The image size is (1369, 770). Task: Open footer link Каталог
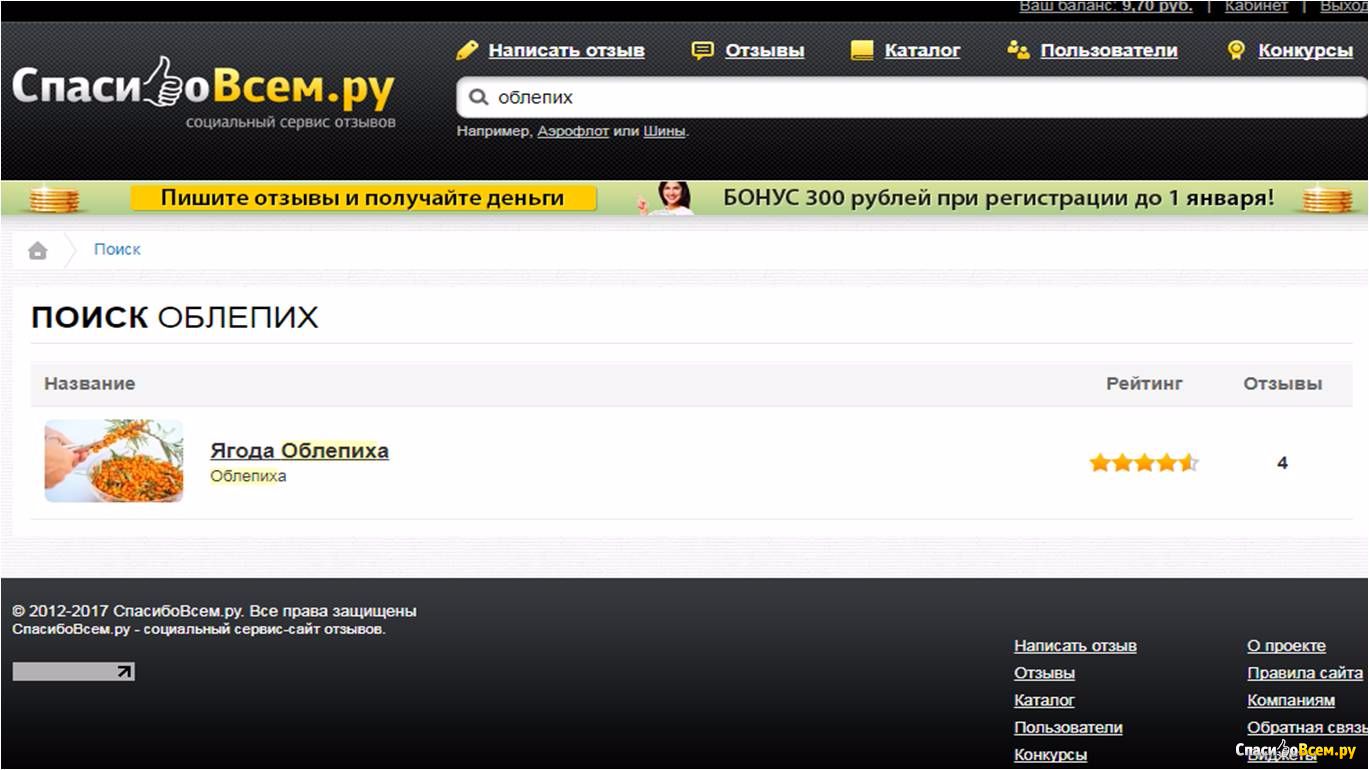click(x=1044, y=700)
